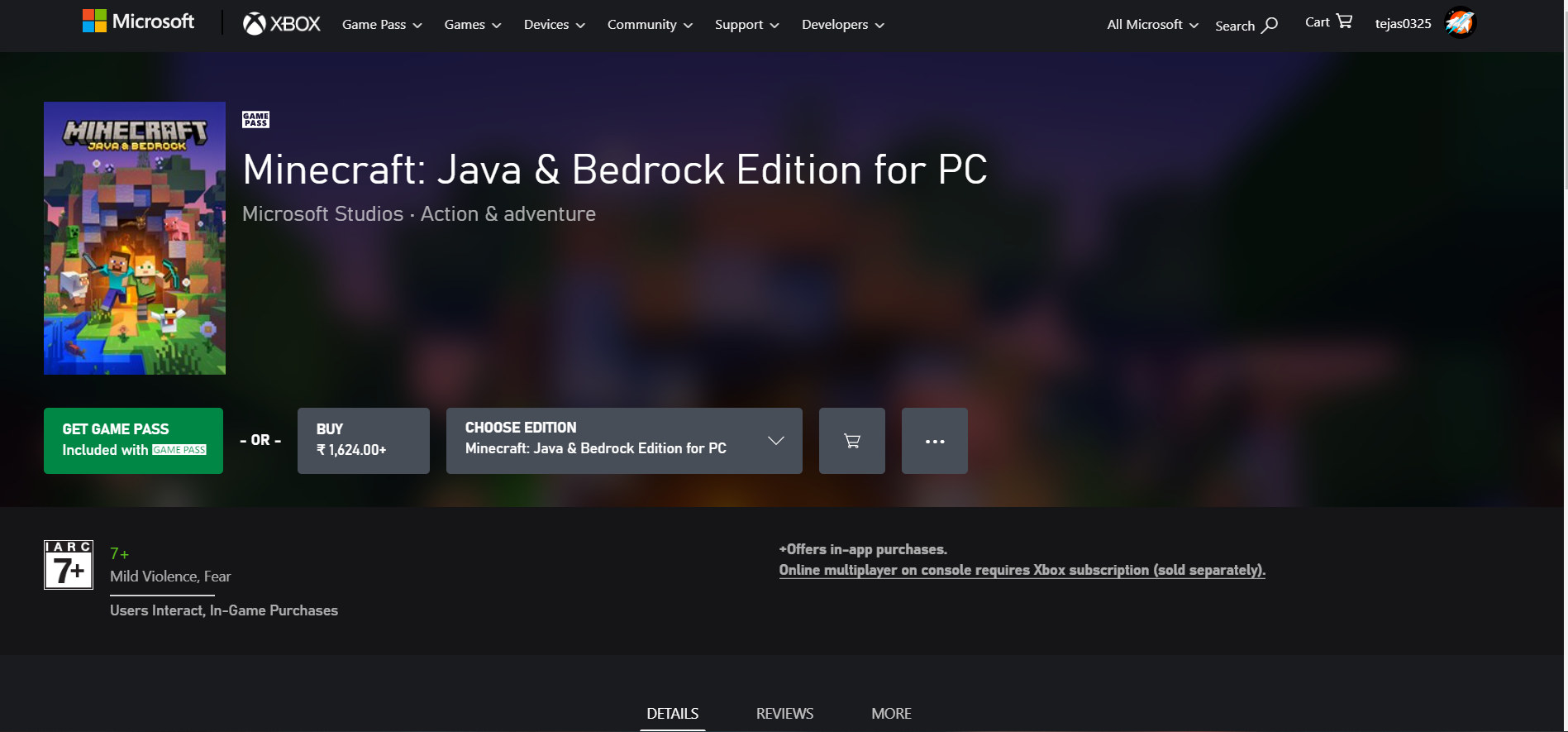Click the Action & adventure genre link

tap(508, 214)
